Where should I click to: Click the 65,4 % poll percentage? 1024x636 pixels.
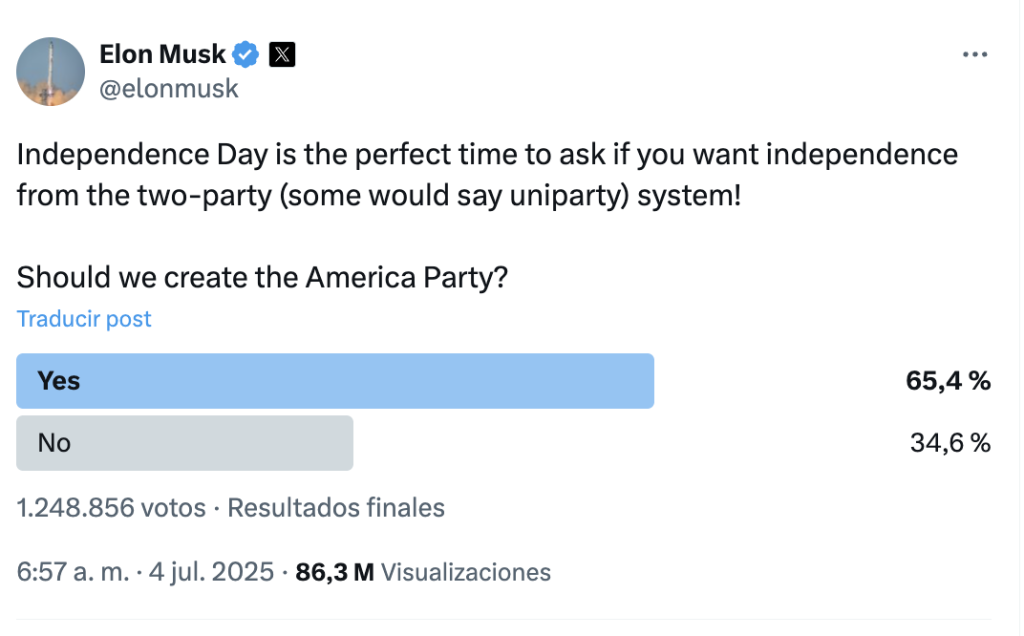point(948,381)
